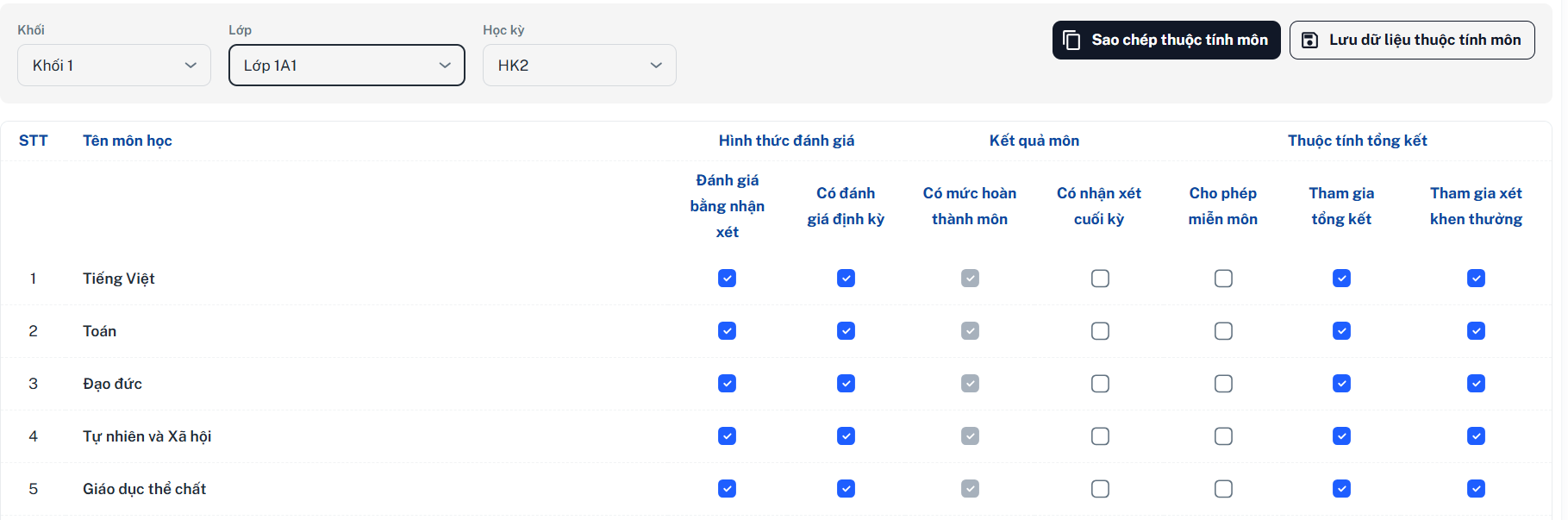Click the Tên môn học column header
This screenshot has width=1568, height=520.
[x=128, y=141]
